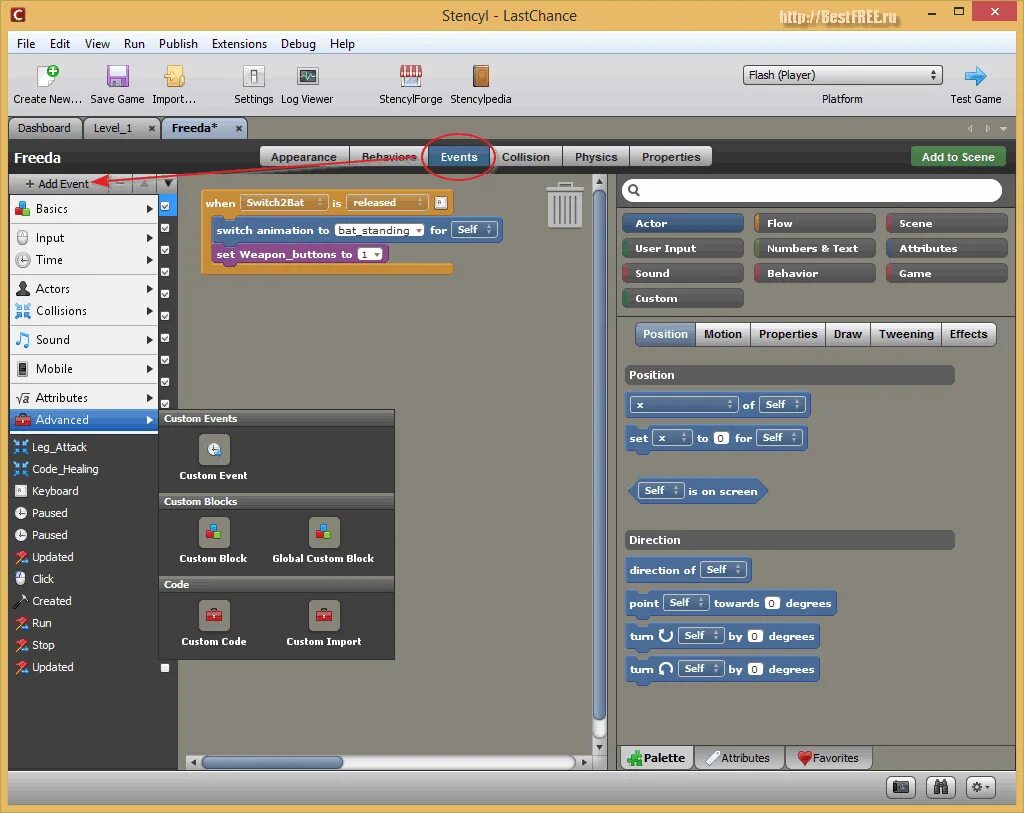This screenshot has width=1024, height=813.
Task: Switch to the Favorites tab
Action: pos(828,757)
